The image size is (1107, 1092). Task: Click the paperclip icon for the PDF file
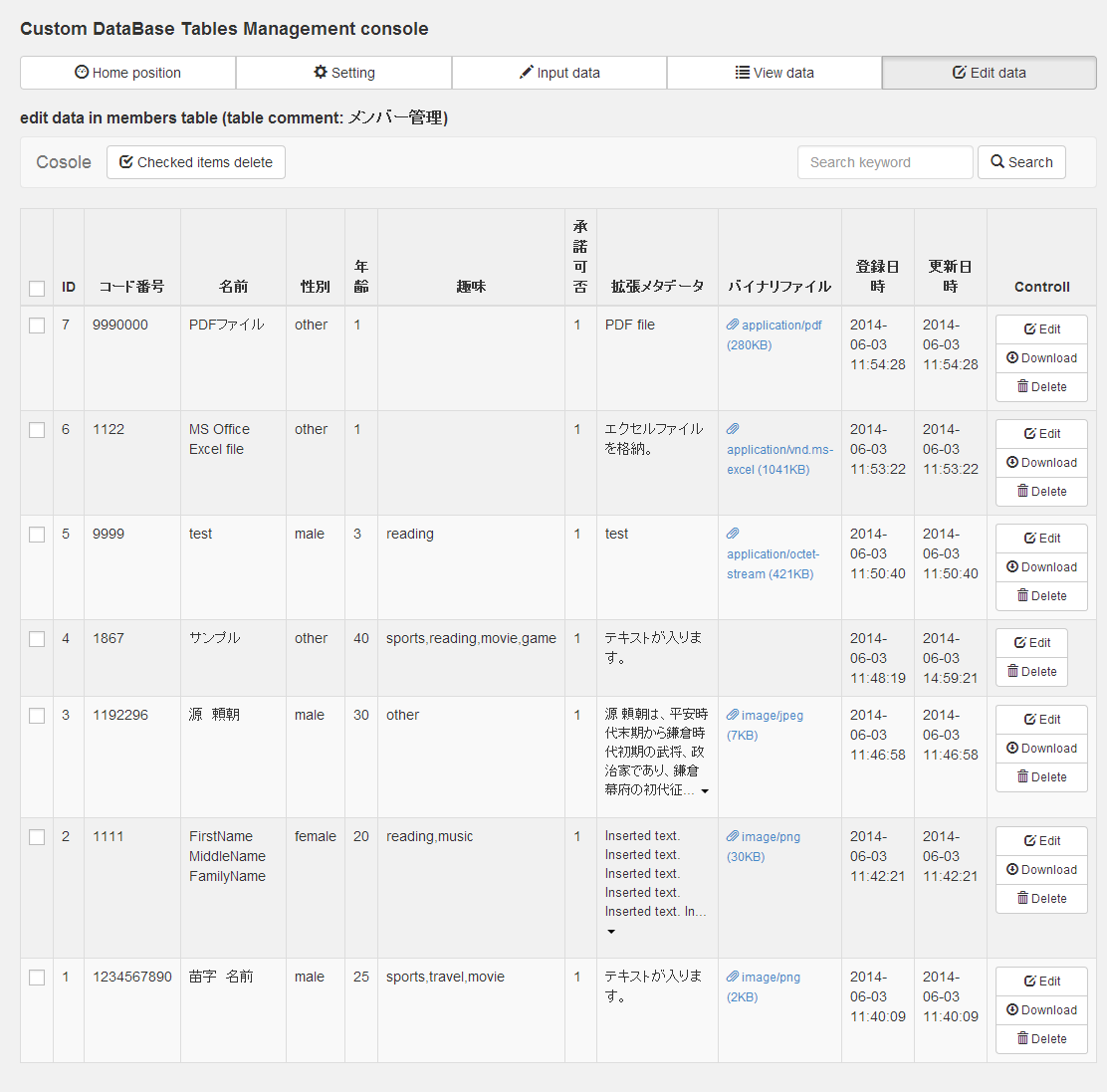click(733, 325)
